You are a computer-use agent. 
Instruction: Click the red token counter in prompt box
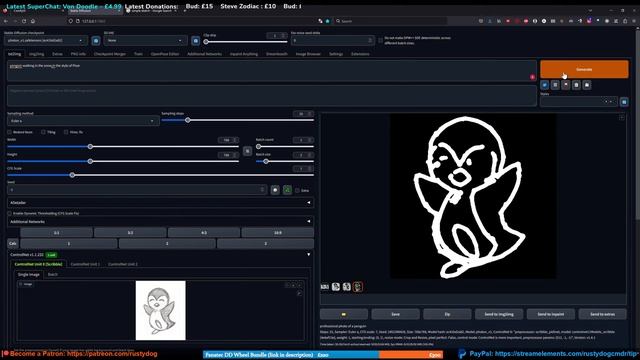pyautogui.click(x=532, y=77)
